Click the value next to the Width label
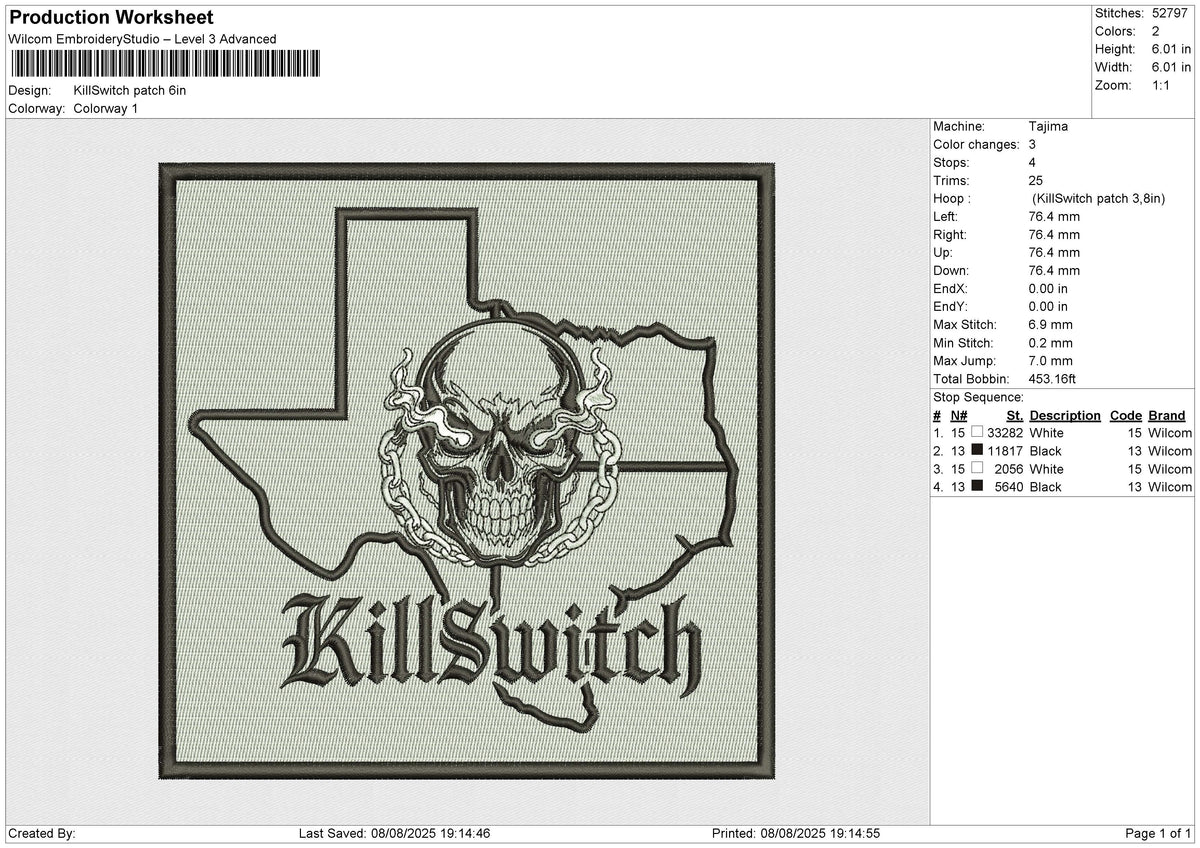 tap(1171, 67)
